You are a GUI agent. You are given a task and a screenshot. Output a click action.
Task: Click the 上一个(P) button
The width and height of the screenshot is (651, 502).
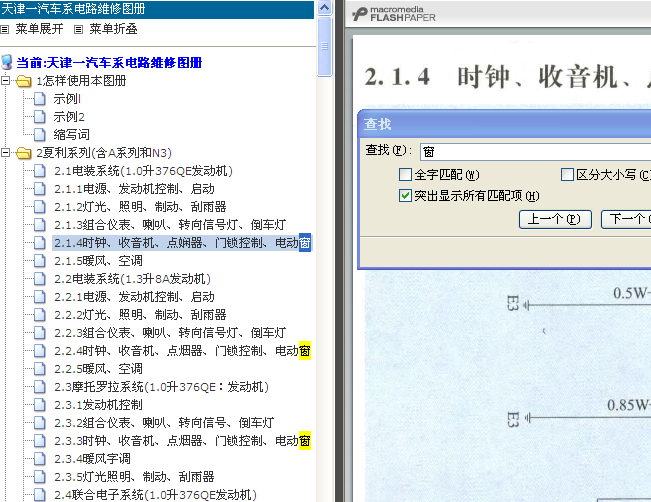click(x=555, y=219)
